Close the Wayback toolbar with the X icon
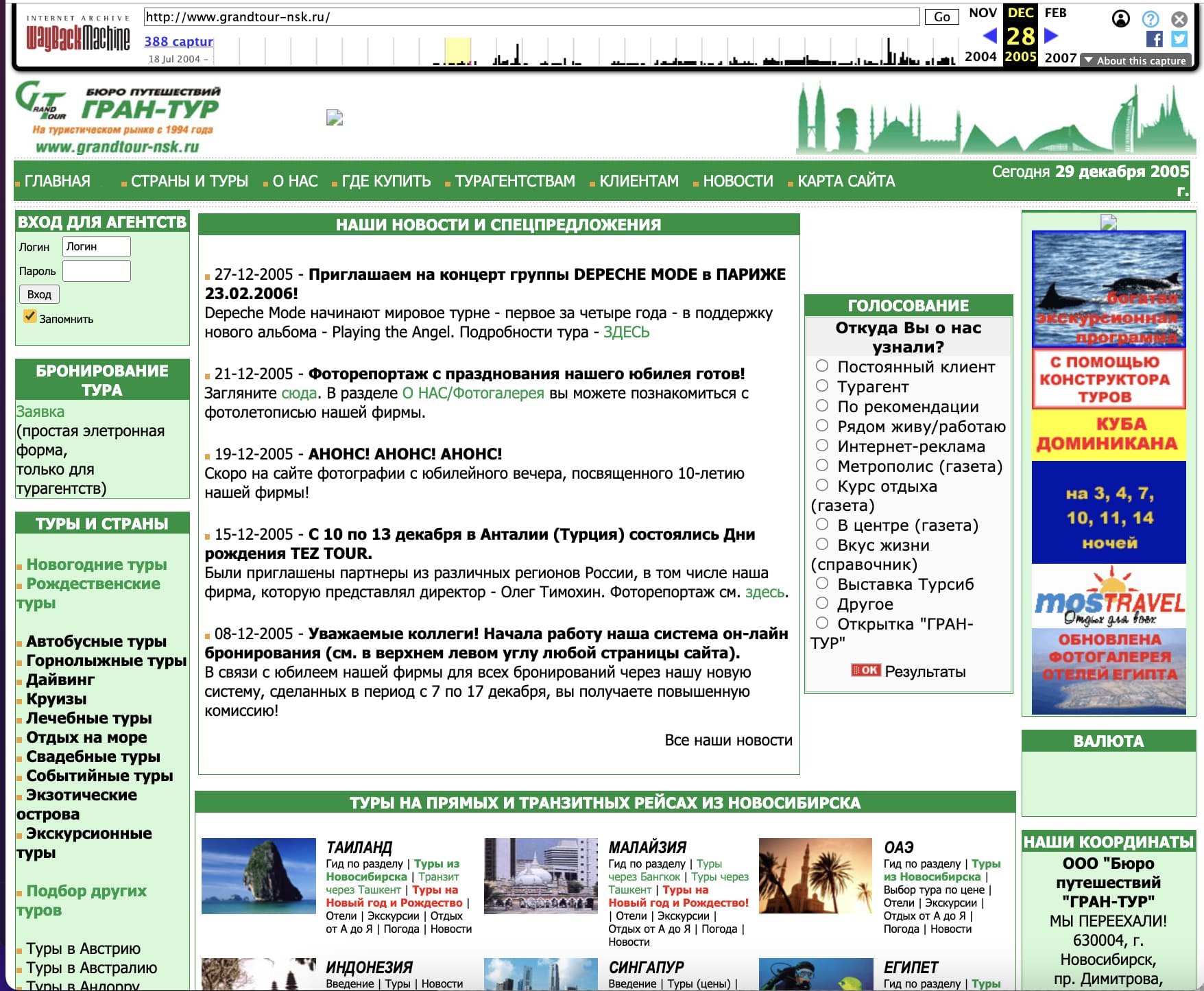Screen dimensions: 1204x991 [x=1179, y=19]
